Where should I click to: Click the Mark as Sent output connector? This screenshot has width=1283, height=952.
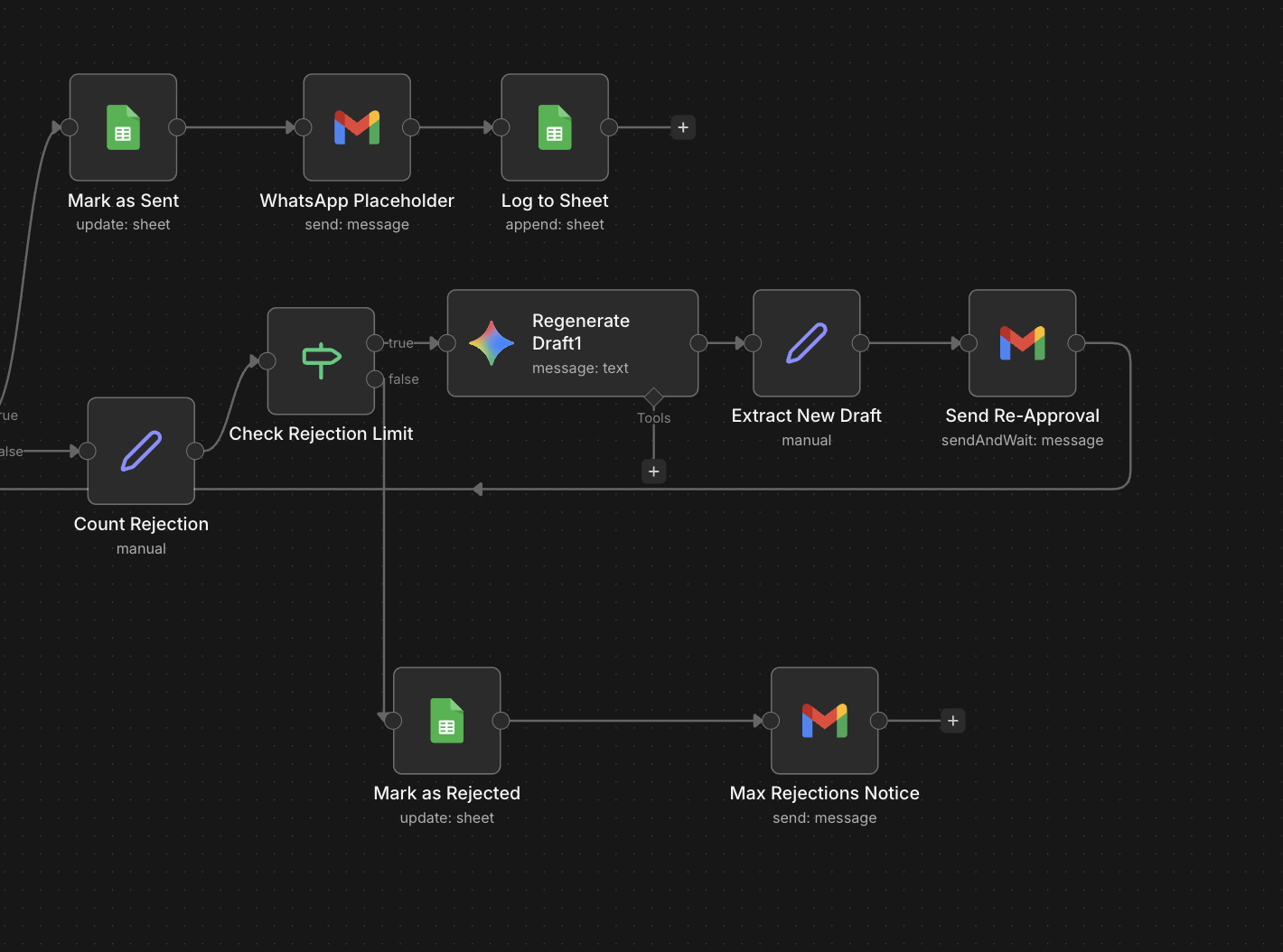pyautogui.click(x=177, y=127)
